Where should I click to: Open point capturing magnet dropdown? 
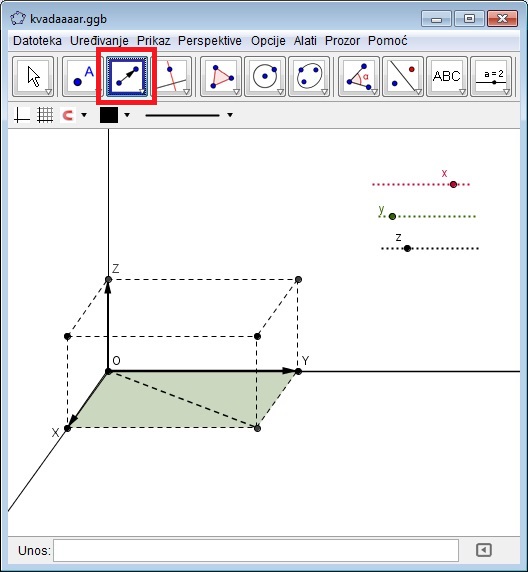pos(84,115)
